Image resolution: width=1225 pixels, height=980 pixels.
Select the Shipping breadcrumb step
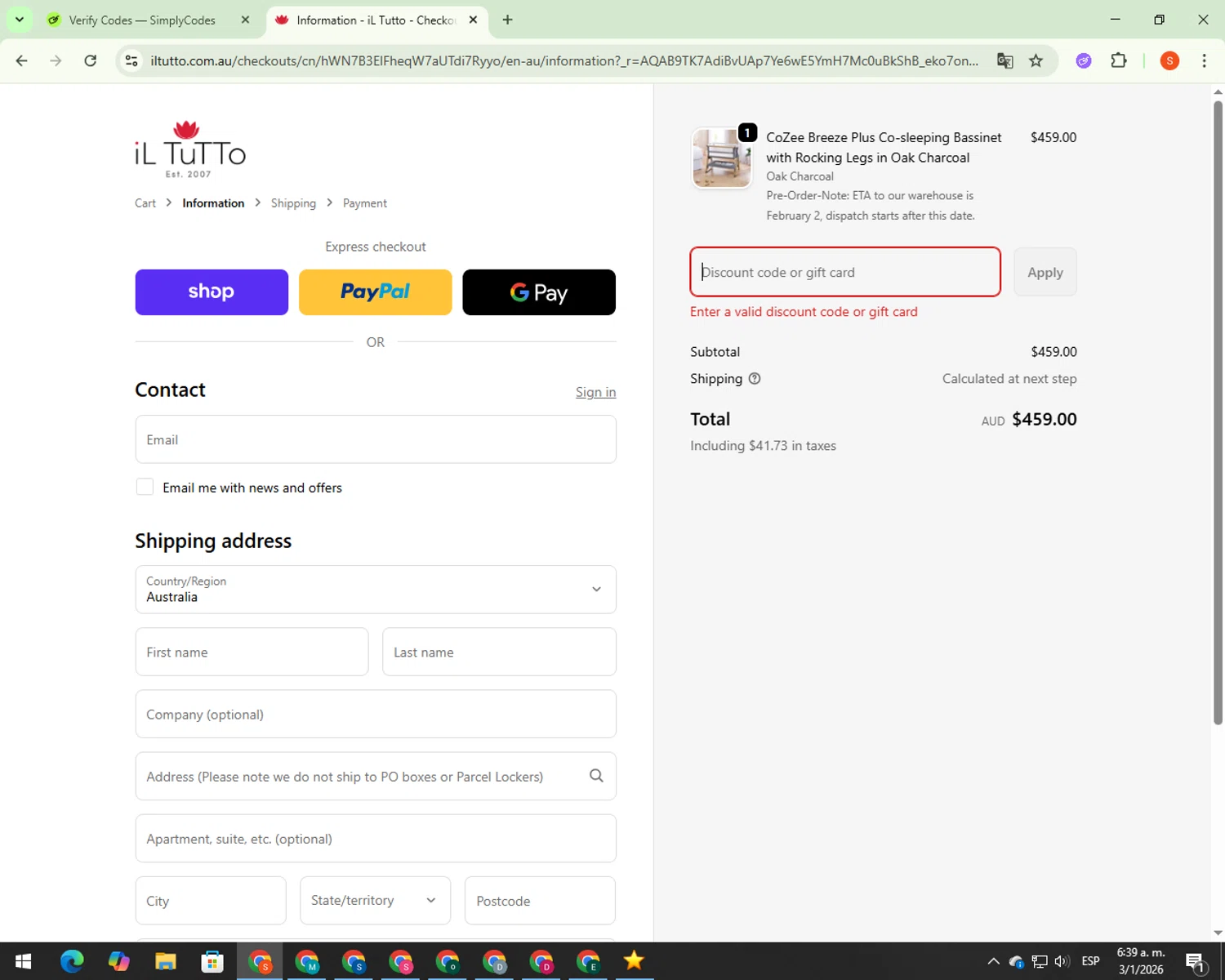(293, 203)
